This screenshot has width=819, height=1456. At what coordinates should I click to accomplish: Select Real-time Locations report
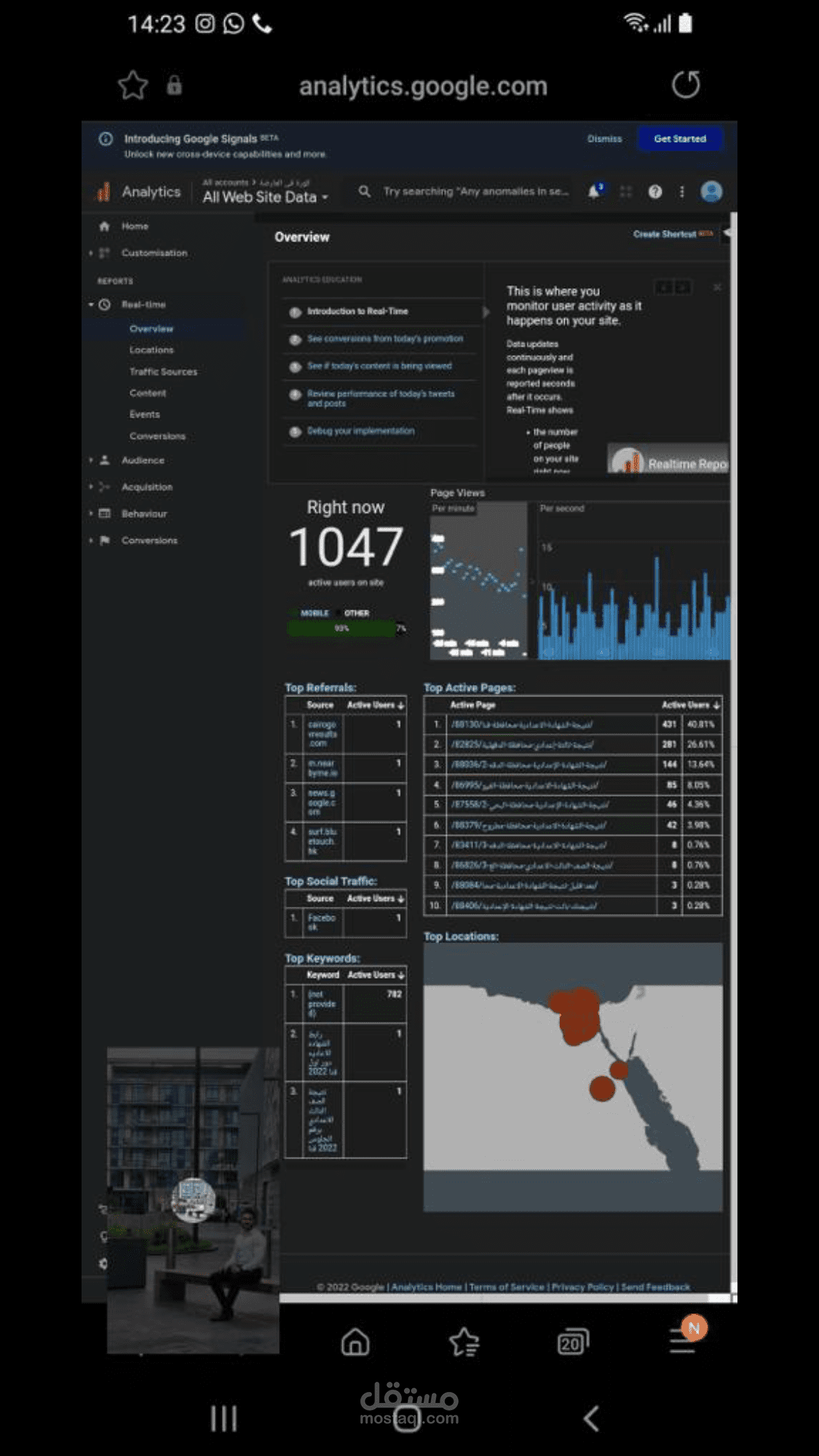click(x=151, y=350)
